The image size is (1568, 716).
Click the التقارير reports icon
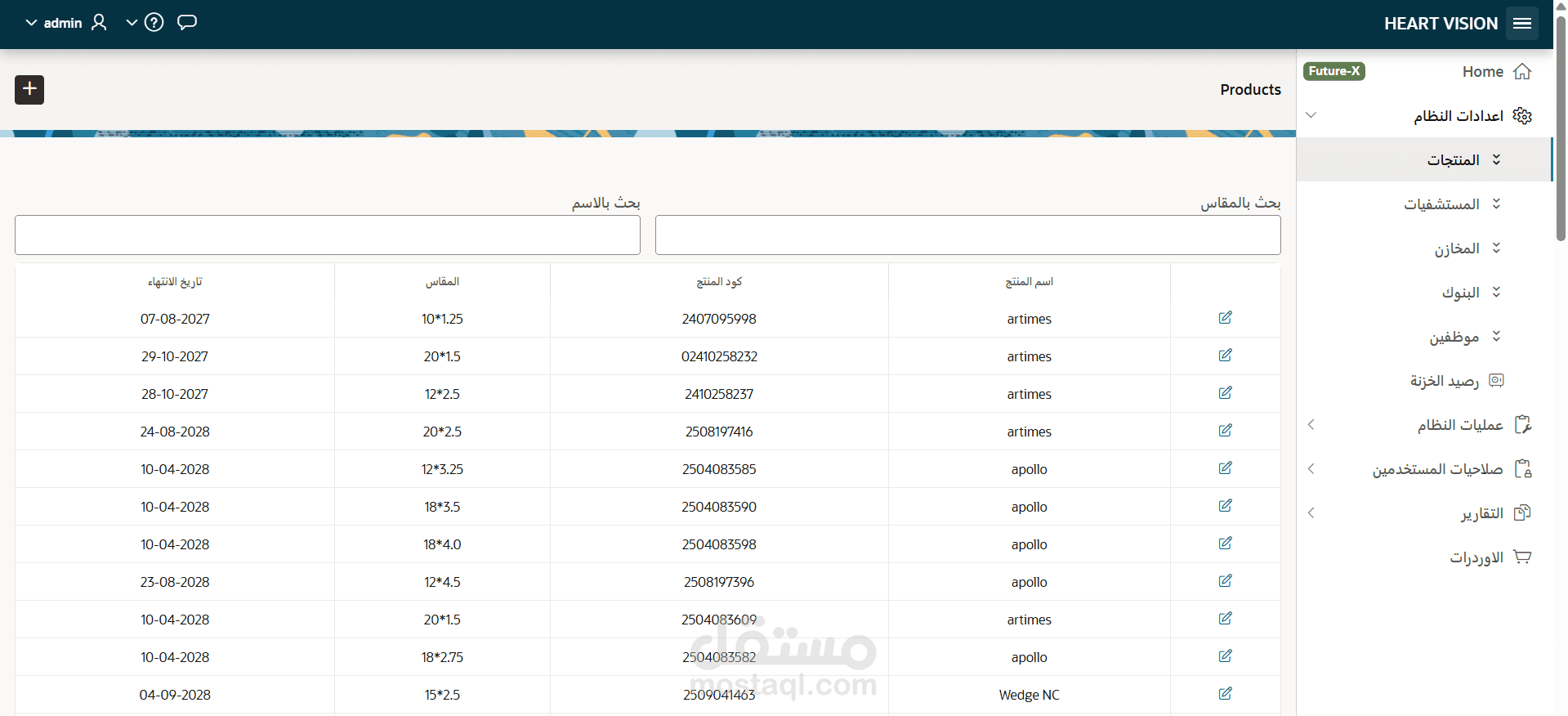(1522, 513)
